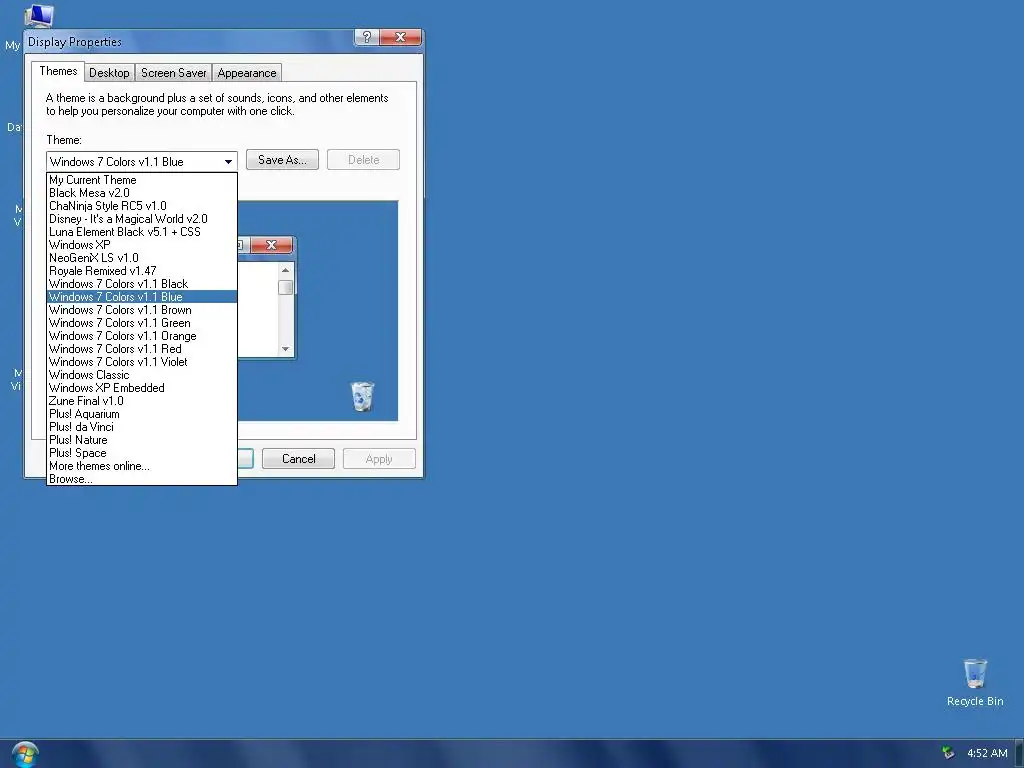Choose Black Mesa v2.0 theme
Screen dimensions: 1024x768
142,193
